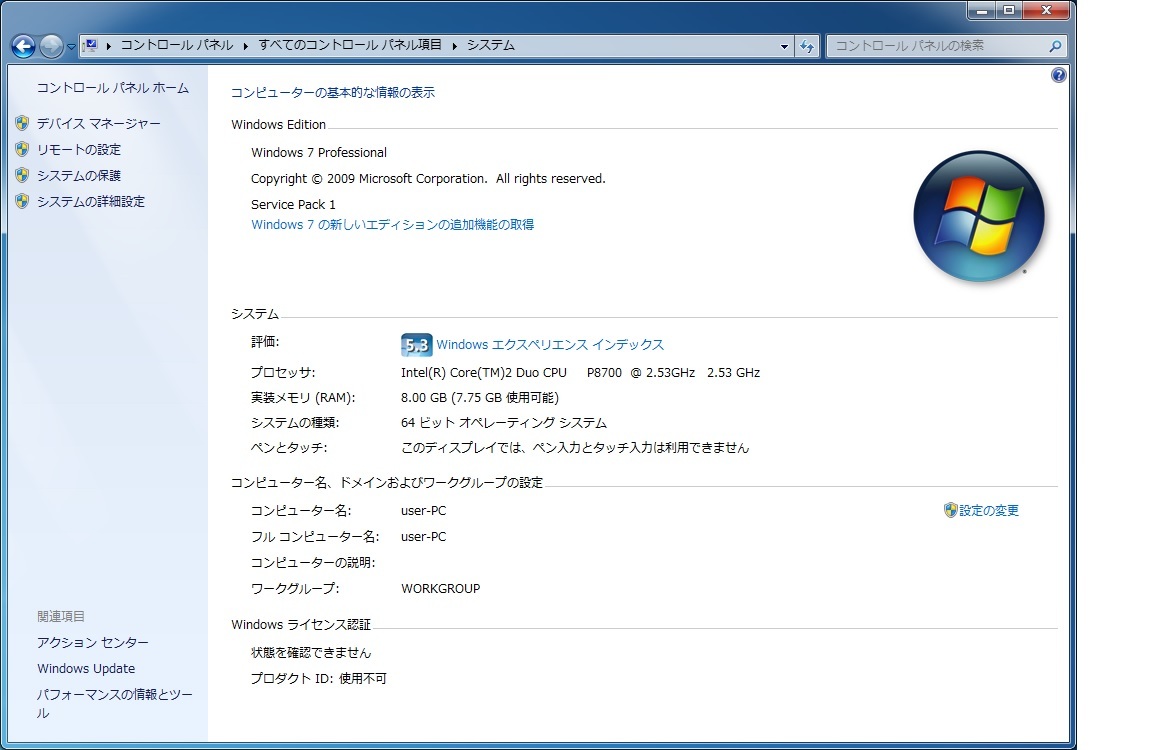
Task: Open the recent pages dropdown arrow
Action: (71, 46)
